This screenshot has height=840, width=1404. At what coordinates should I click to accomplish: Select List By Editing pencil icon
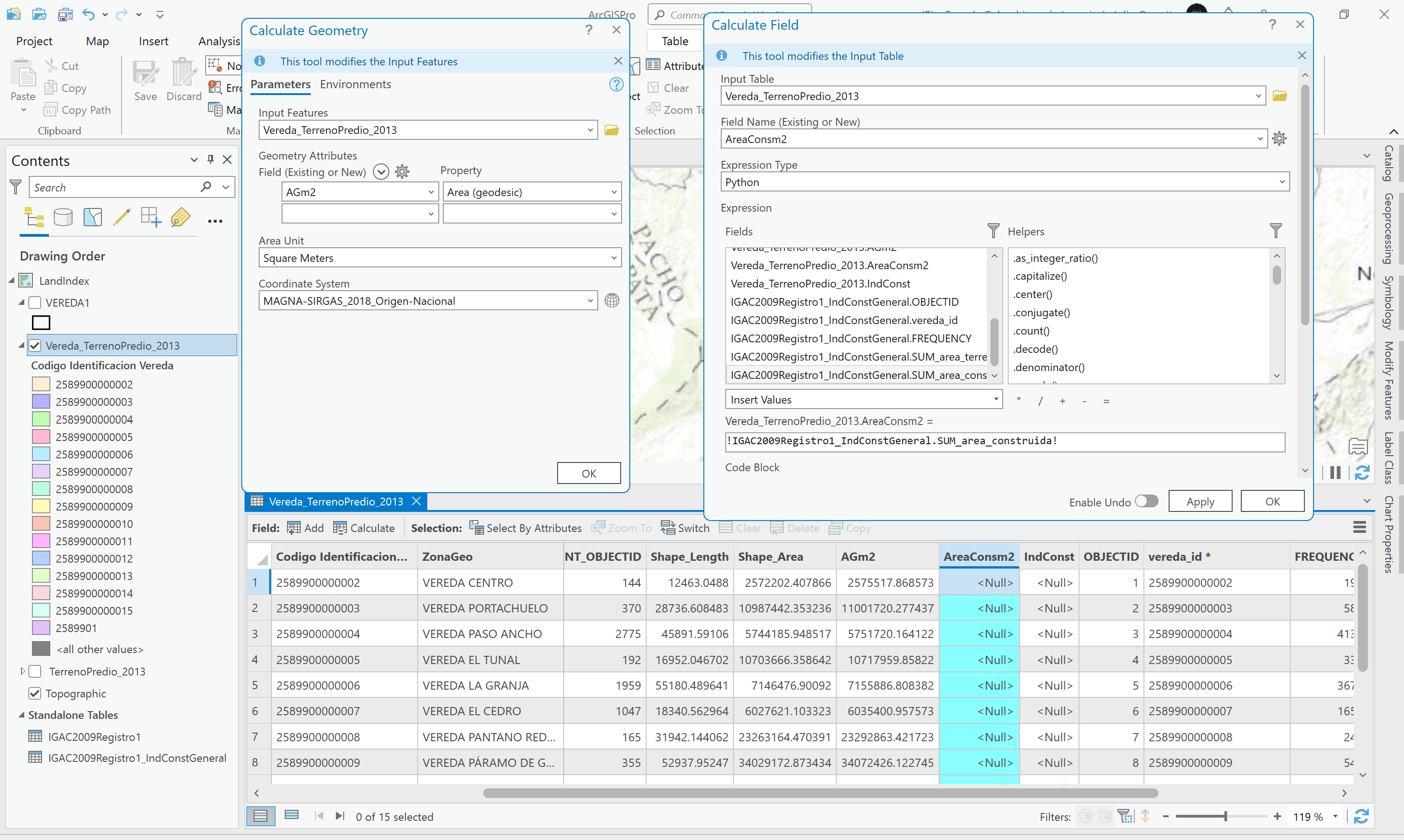point(122,218)
